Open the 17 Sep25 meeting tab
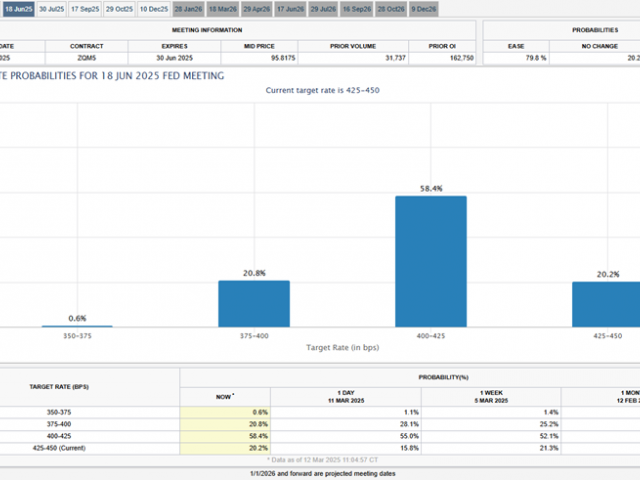 tap(85, 9)
